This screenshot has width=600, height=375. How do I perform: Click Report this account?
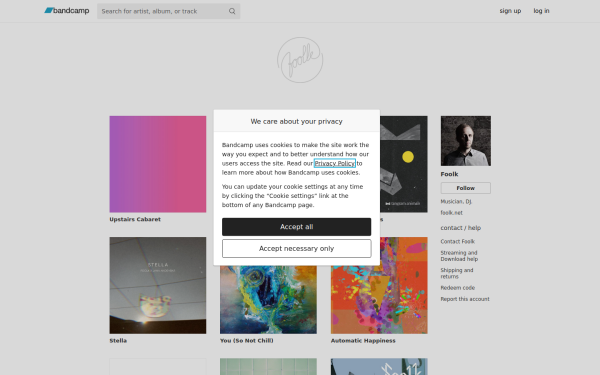tap(465, 299)
